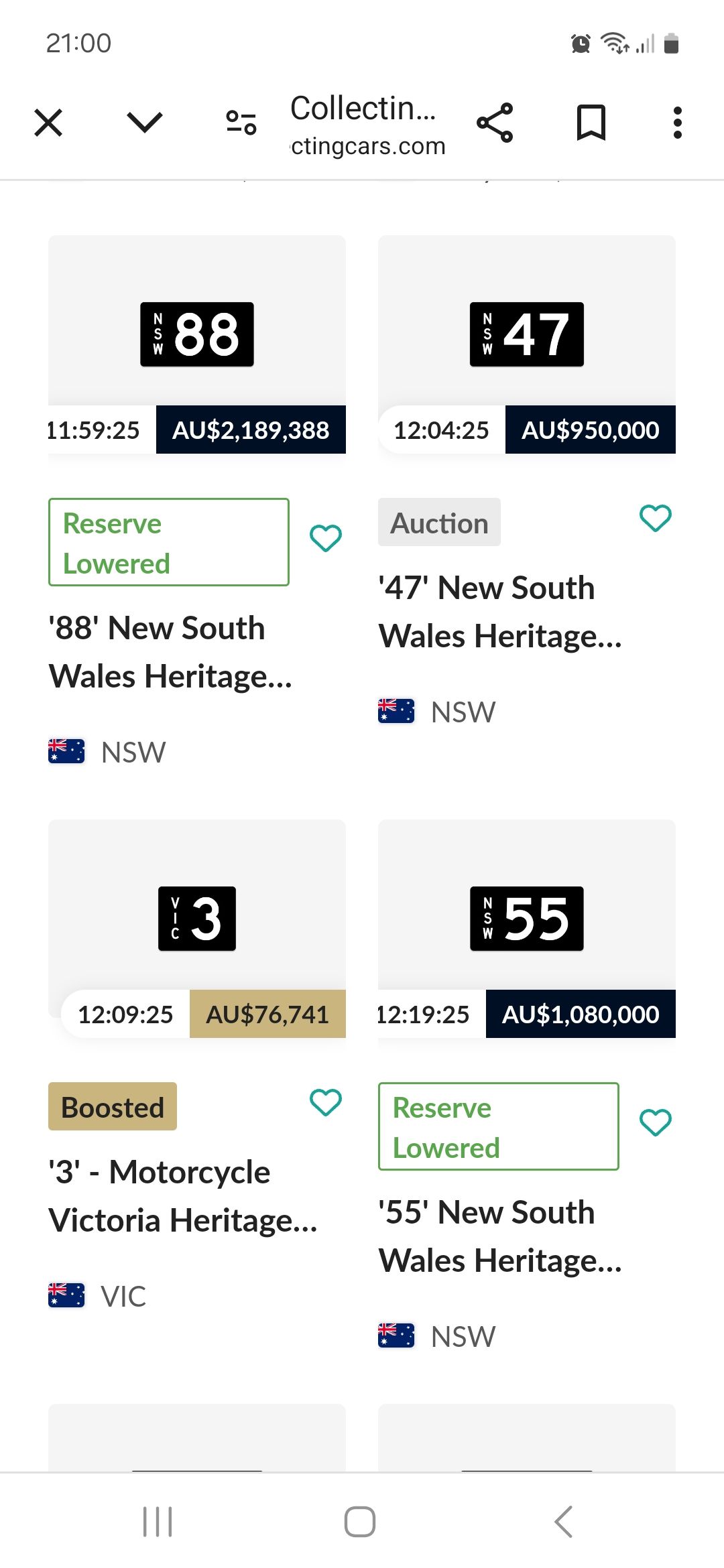Viewport: 724px width, 1568px height.
Task: Open site settings tune icon
Action: (x=241, y=123)
